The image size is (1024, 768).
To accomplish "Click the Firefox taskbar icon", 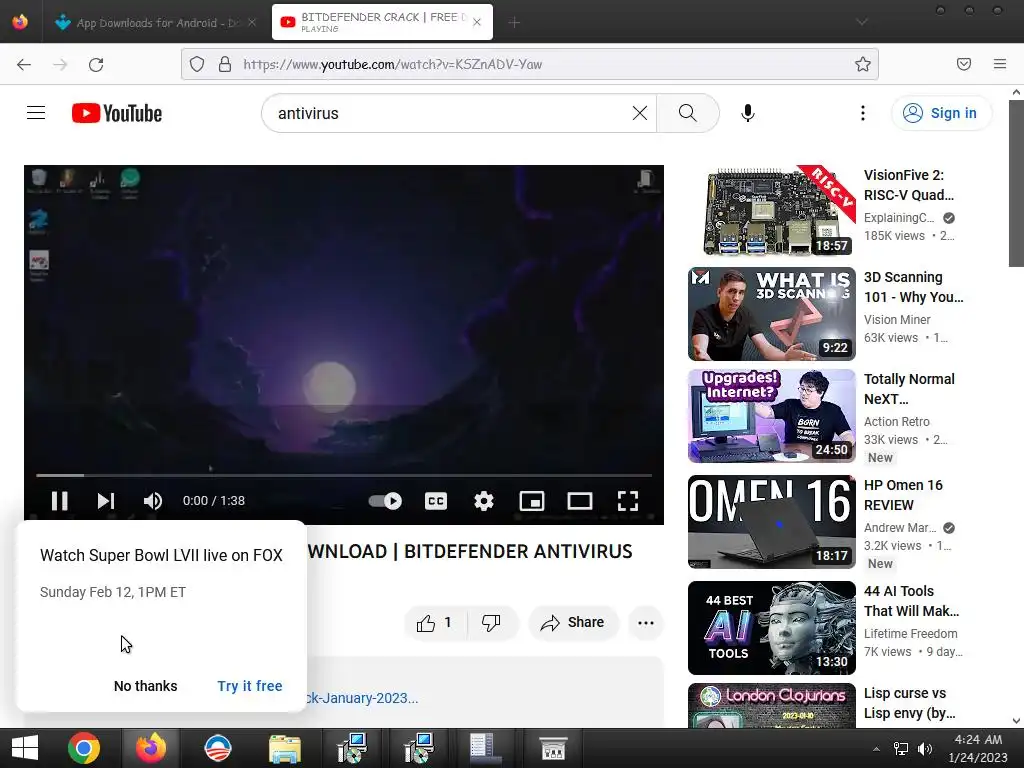I will (151, 748).
